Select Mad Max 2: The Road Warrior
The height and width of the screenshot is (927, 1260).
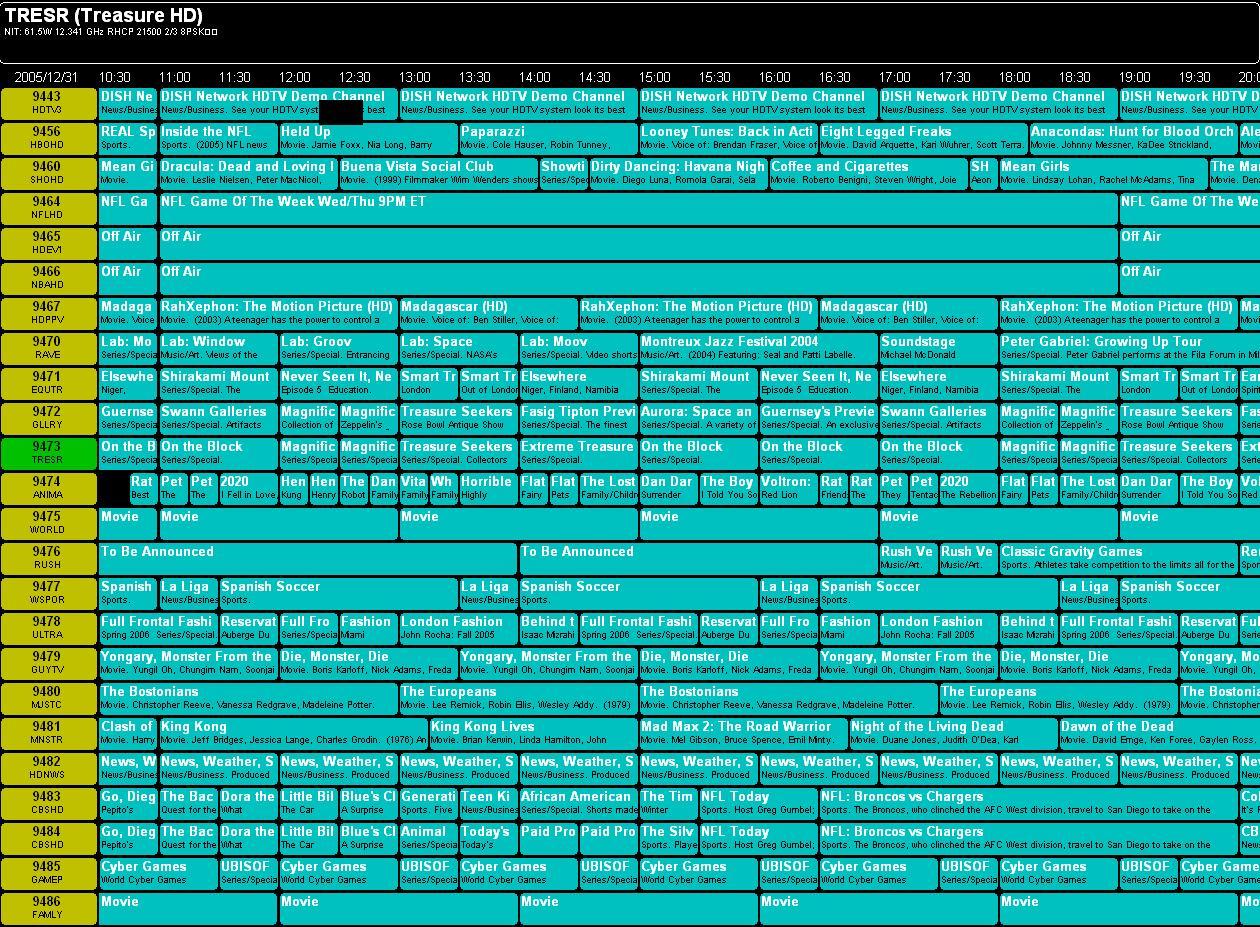pyautogui.click(x=743, y=733)
